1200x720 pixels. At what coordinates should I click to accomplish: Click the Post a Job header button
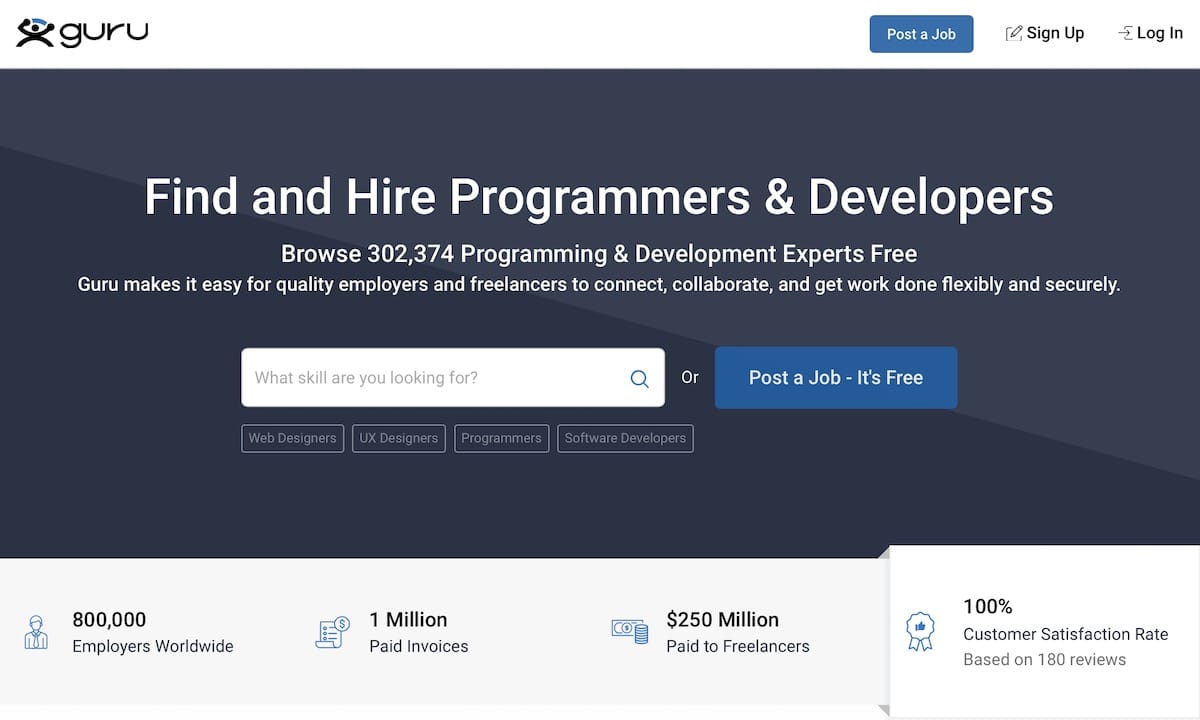tap(921, 34)
